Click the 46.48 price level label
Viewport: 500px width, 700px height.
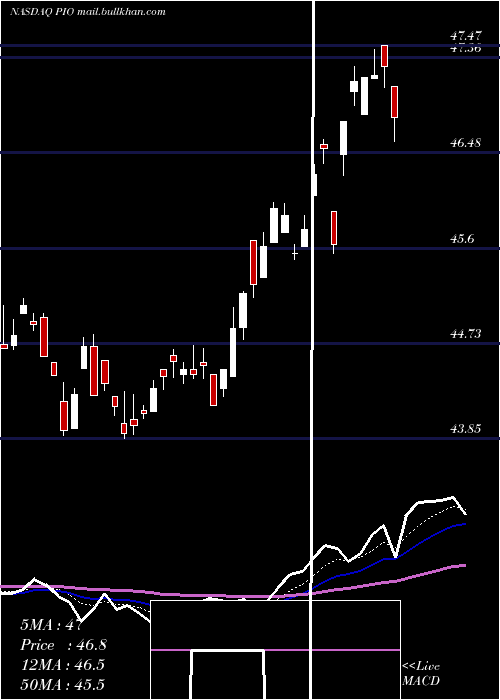point(466,143)
